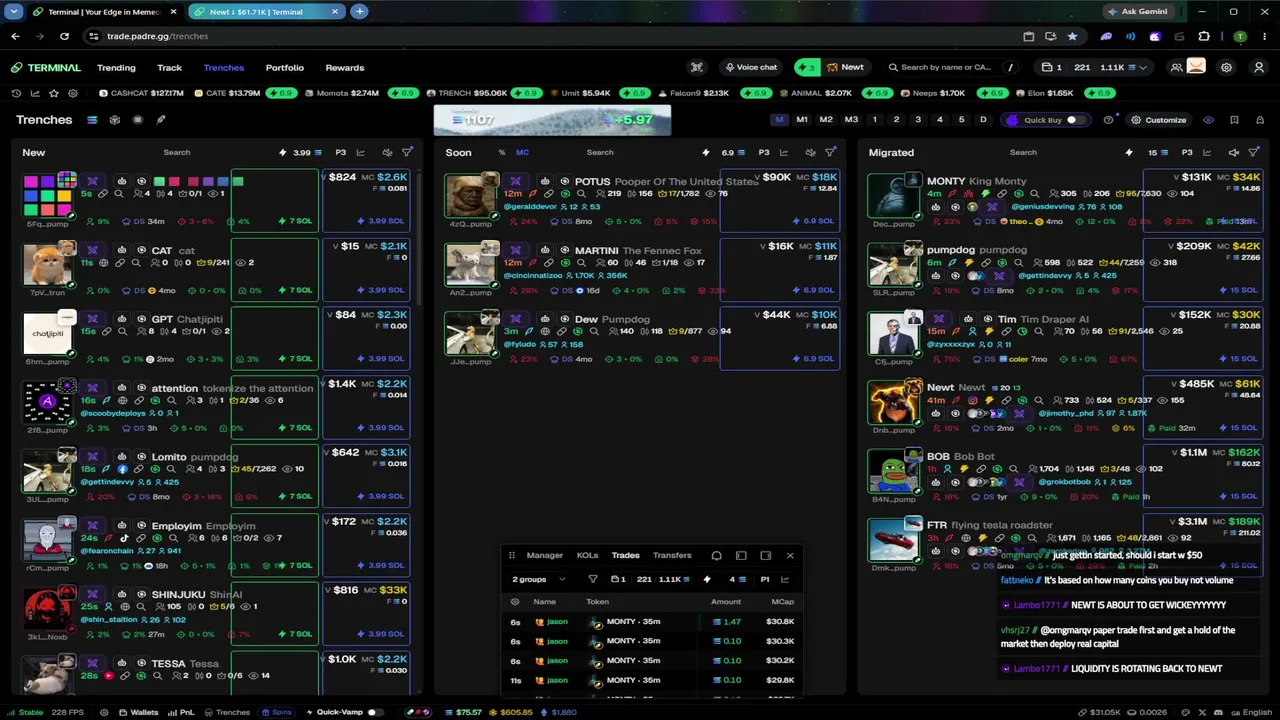Click speaker icon in the Migrated column

pyautogui.click(x=1233, y=153)
